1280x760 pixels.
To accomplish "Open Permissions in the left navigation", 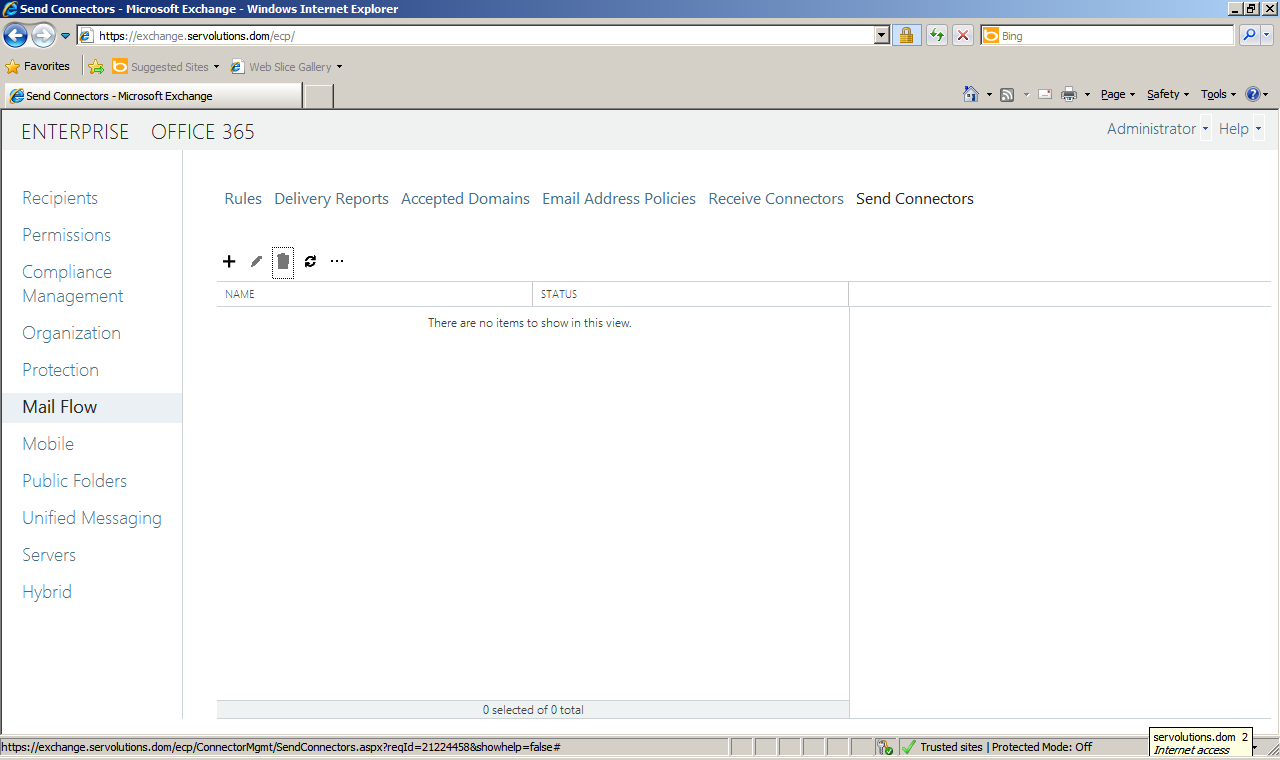I will [x=66, y=235].
